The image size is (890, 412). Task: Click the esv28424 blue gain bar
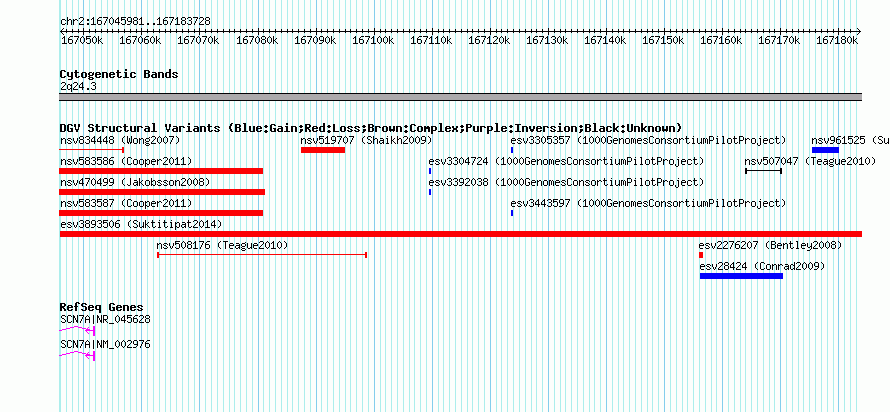(x=741, y=276)
